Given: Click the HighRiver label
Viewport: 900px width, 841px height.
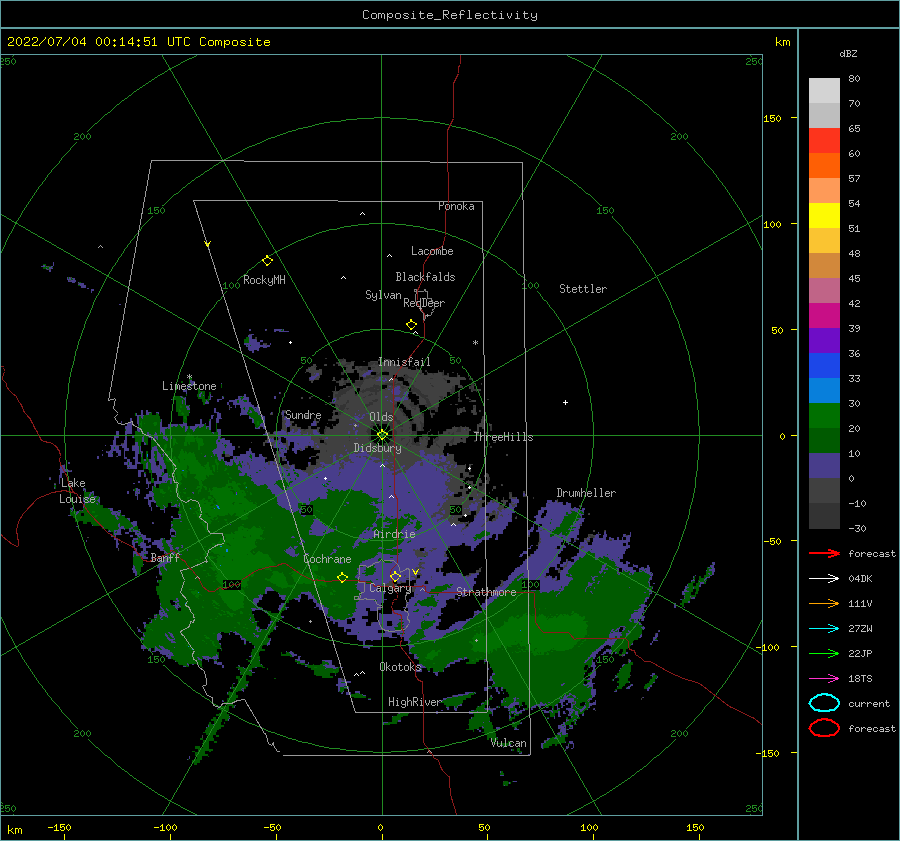Looking at the screenshot, I should coord(415,702).
